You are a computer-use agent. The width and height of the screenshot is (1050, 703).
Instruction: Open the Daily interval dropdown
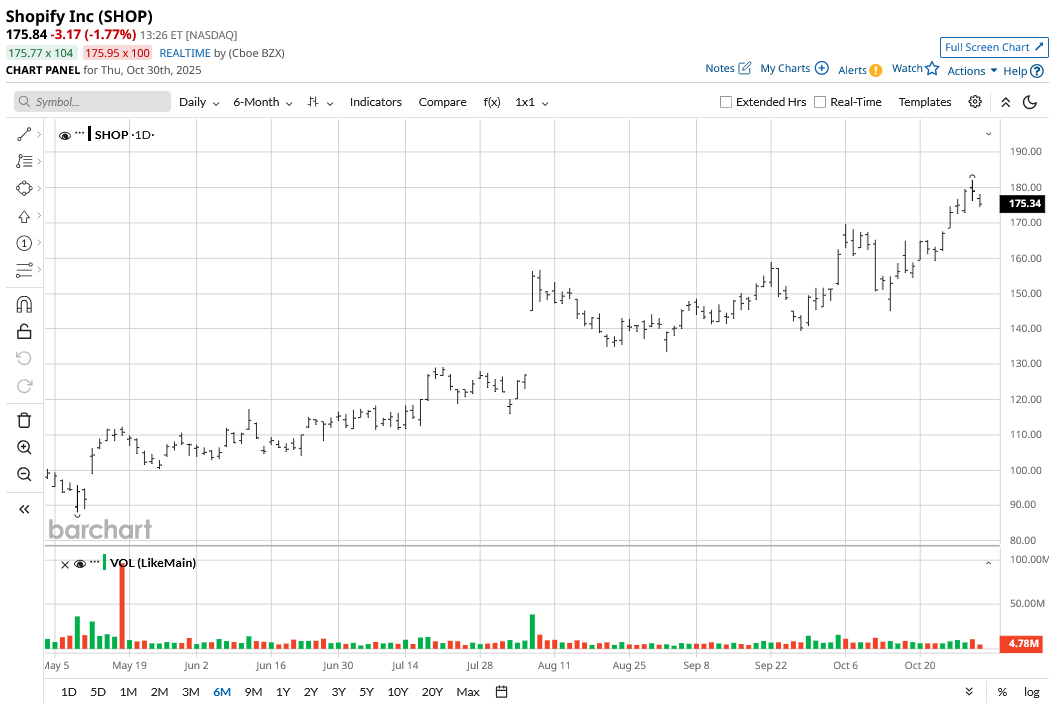(x=199, y=102)
